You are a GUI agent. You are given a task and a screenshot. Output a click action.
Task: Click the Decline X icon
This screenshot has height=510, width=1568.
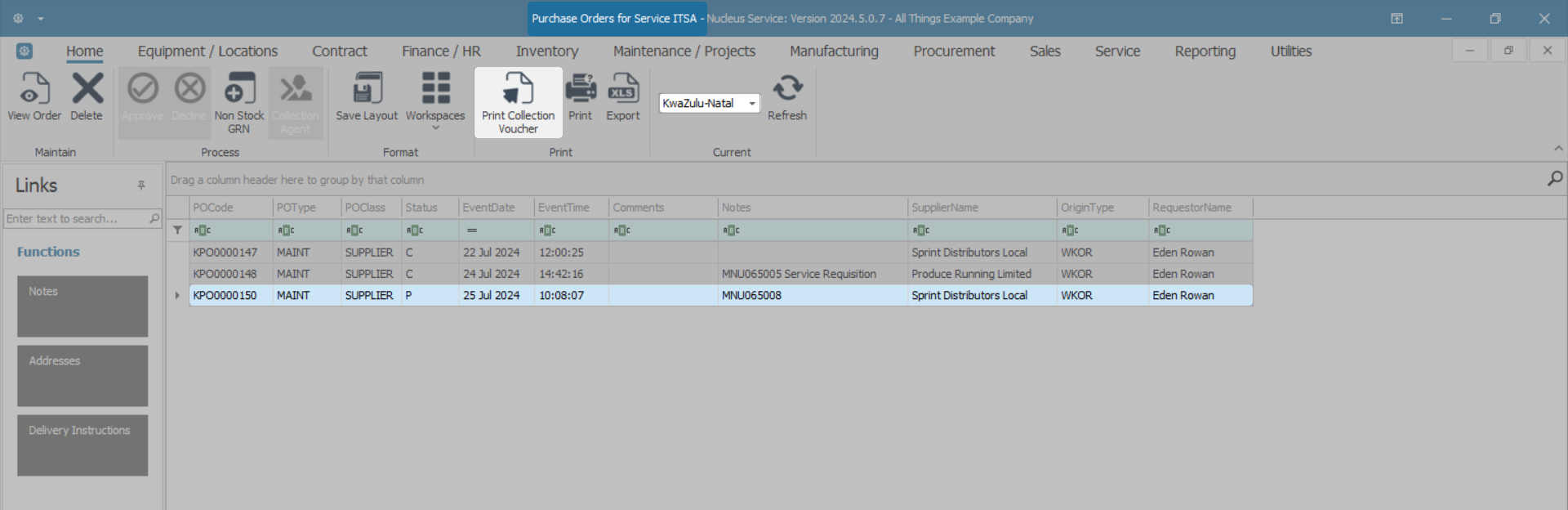[x=190, y=88]
